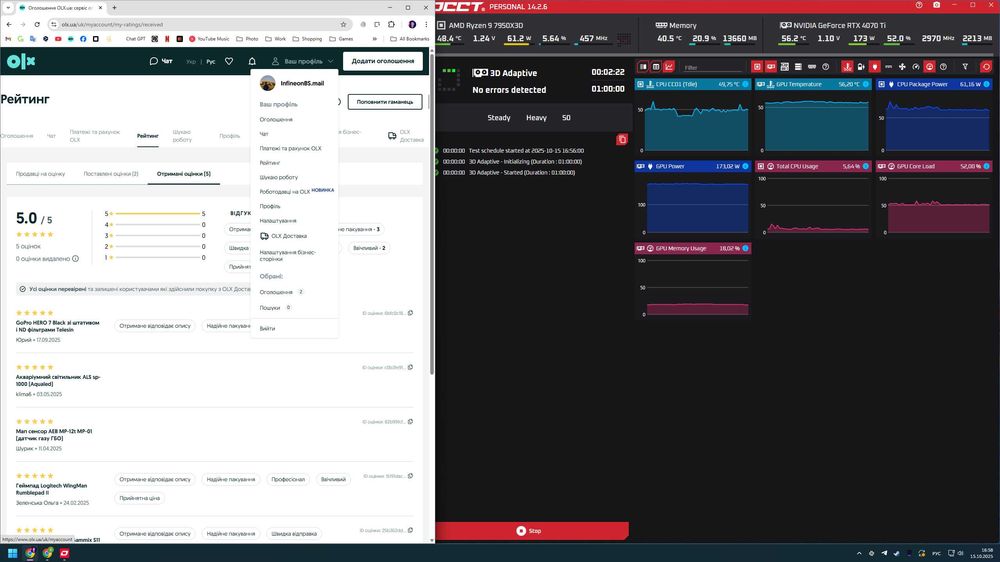Image resolution: width=1000 pixels, height=562 pixels.
Task: Open Продавці на оцінку tab
Action: [x=40, y=174]
